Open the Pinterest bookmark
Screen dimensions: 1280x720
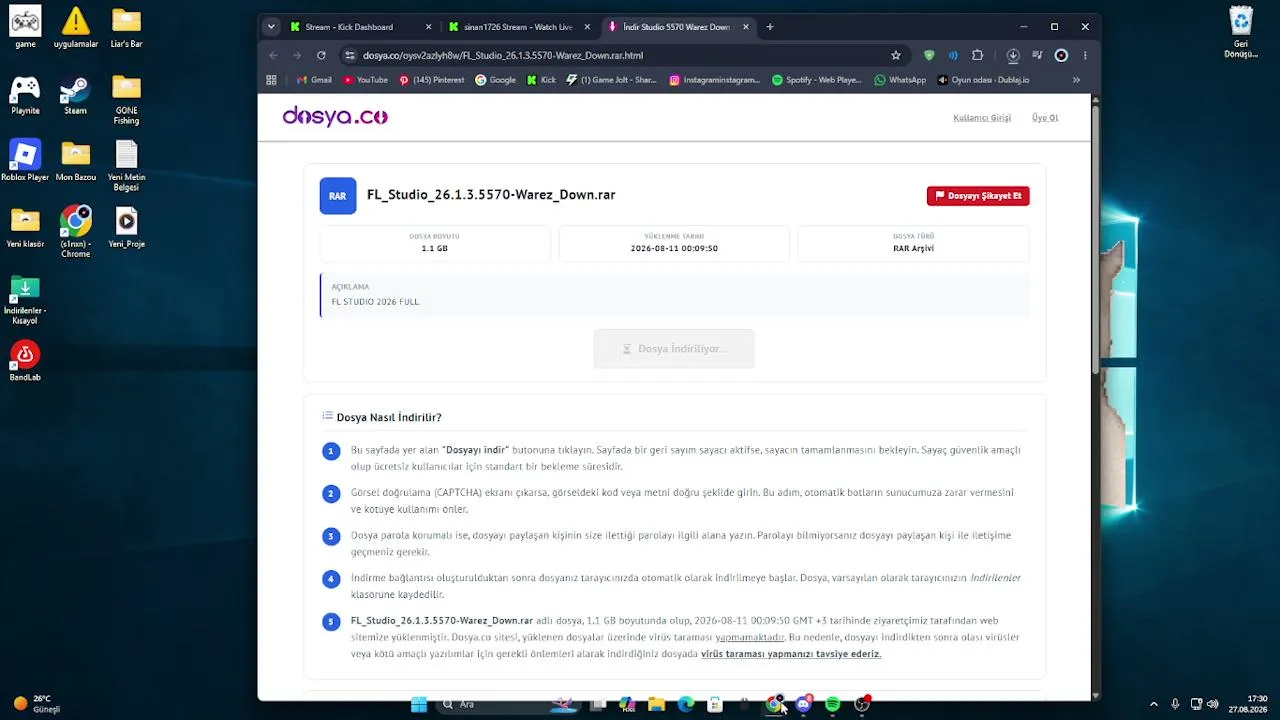click(431, 80)
